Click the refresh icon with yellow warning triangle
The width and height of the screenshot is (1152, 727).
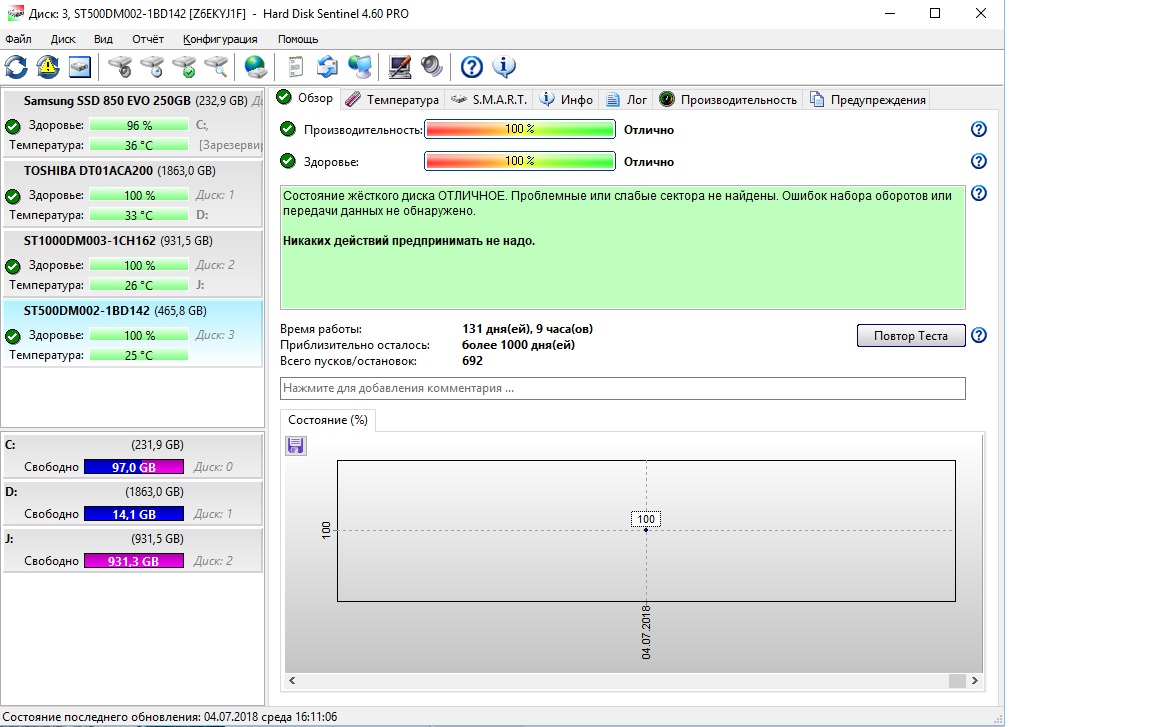[x=48, y=67]
